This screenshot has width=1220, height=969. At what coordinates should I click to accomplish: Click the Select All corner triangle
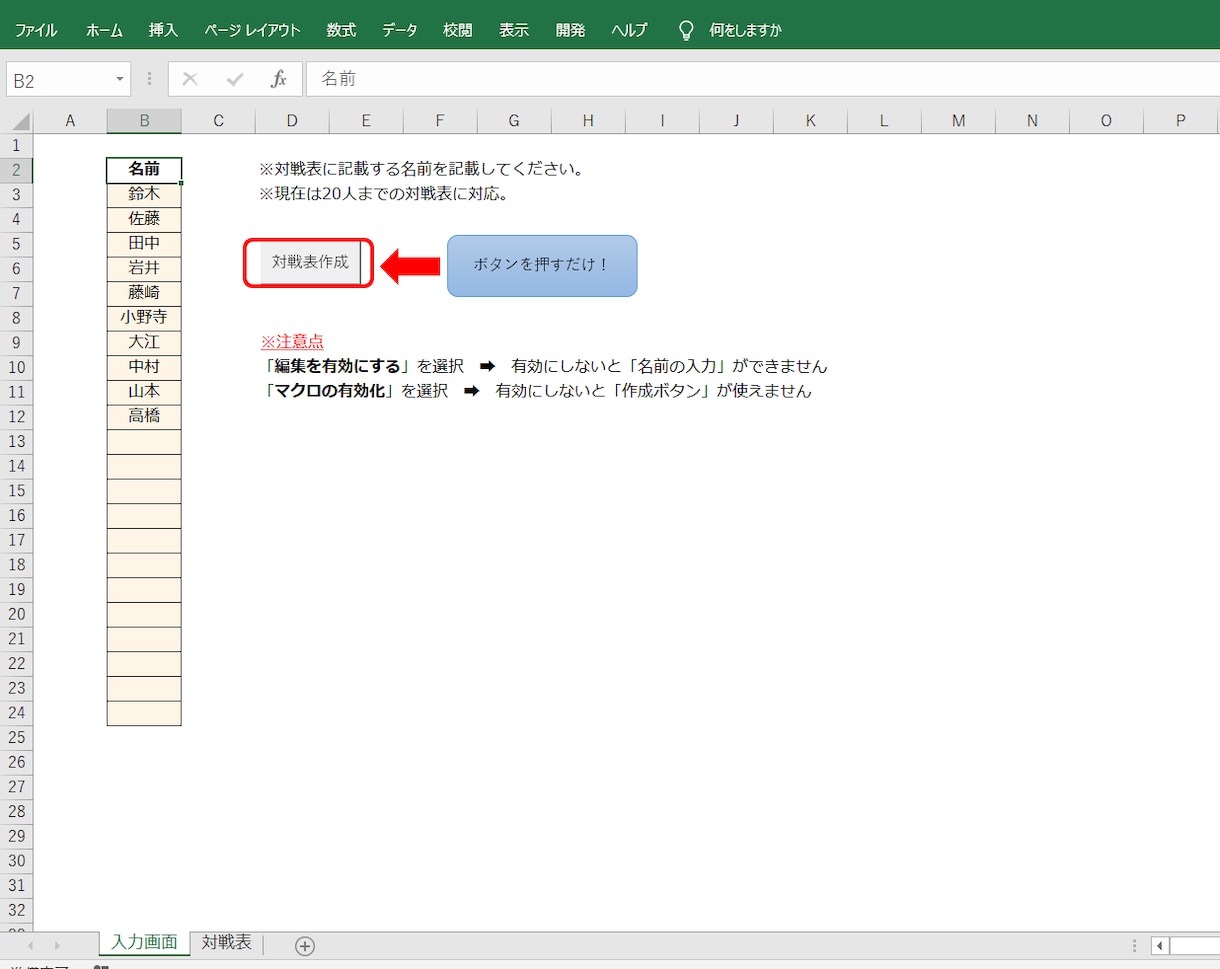click(x=19, y=122)
